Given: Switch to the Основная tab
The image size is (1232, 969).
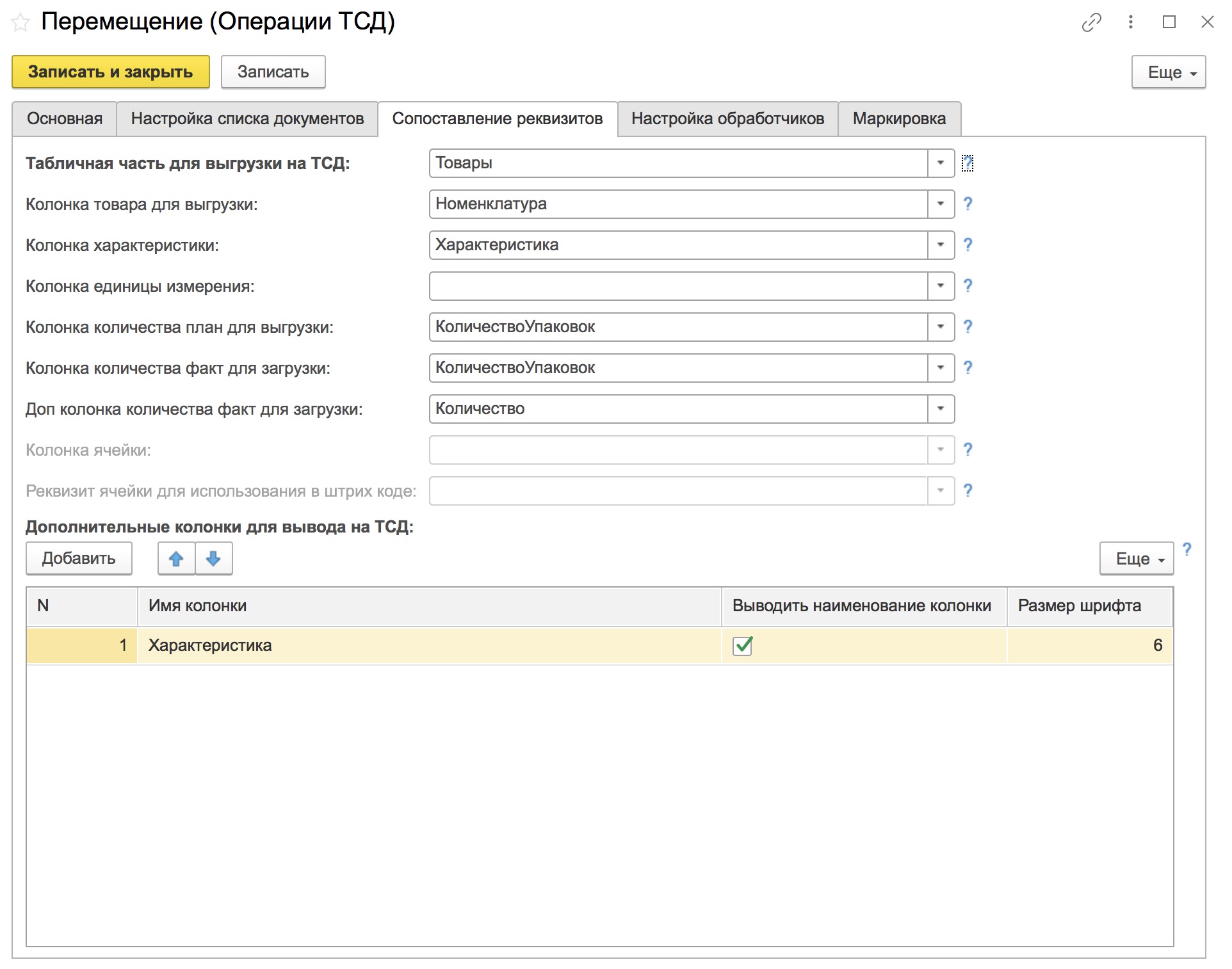Looking at the screenshot, I should pos(65,119).
